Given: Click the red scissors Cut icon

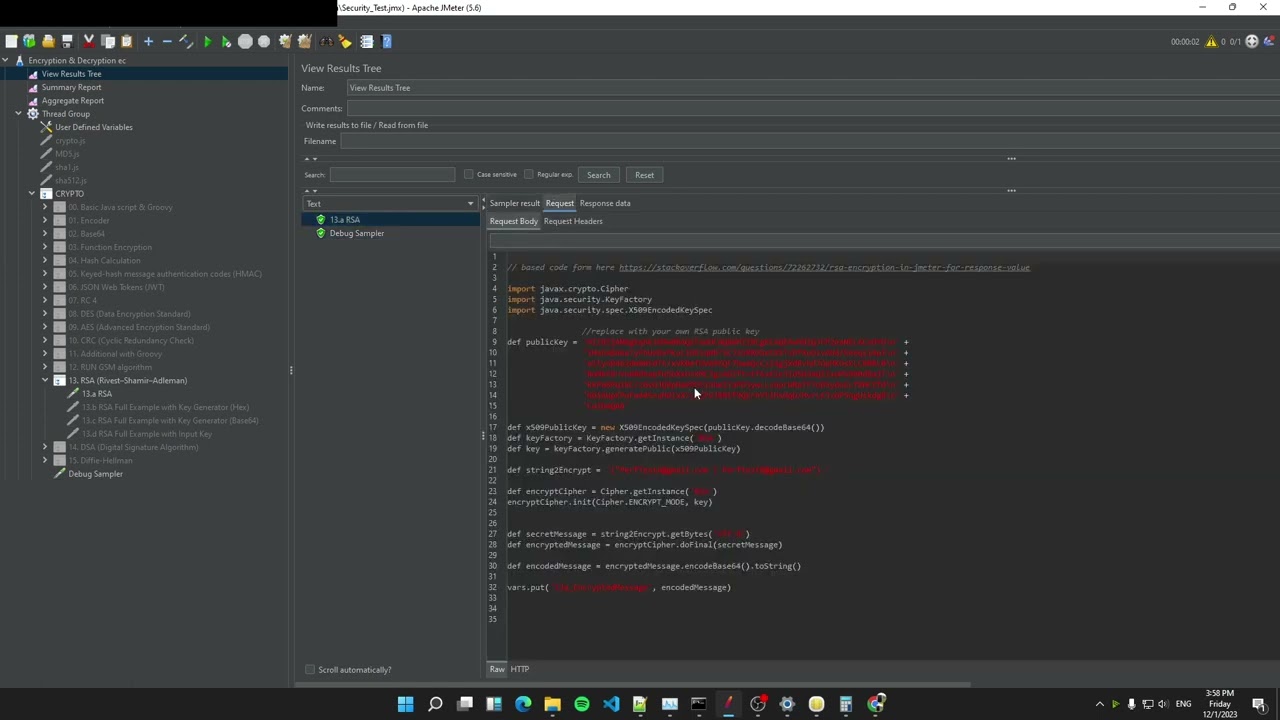Looking at the screenshot, I should tap(89, 41).
